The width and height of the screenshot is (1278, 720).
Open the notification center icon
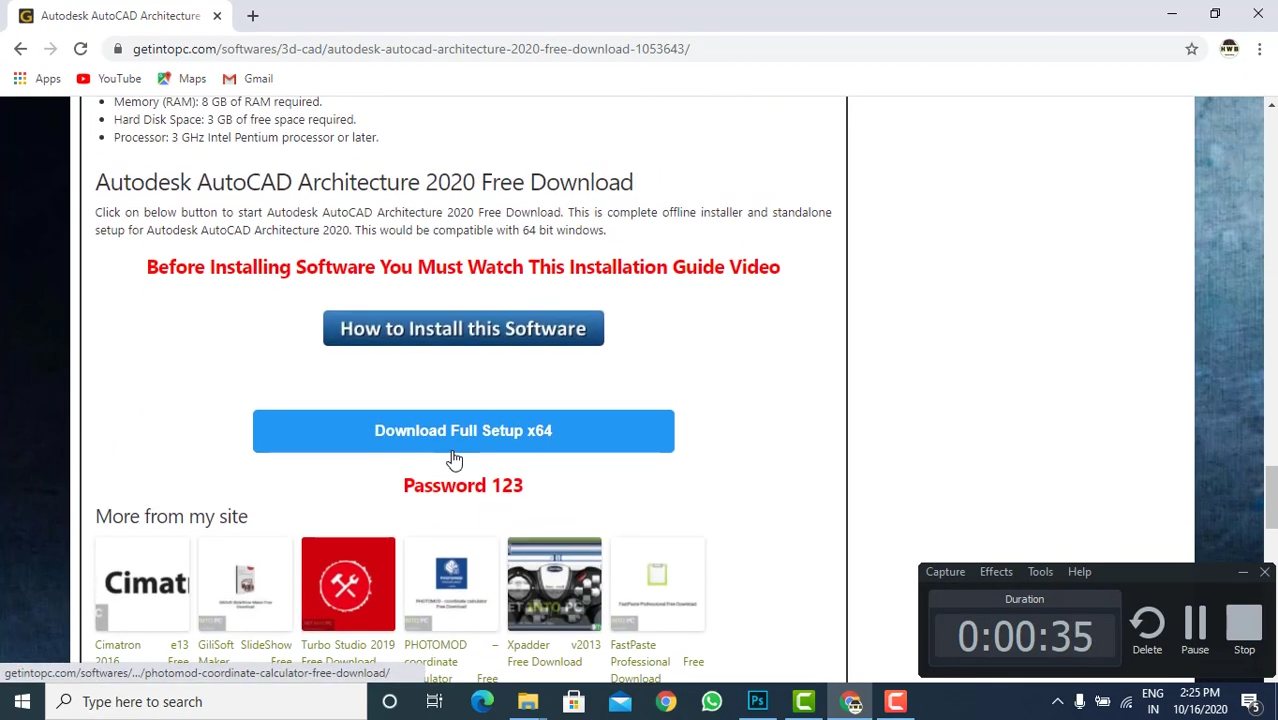[1250, 702]
